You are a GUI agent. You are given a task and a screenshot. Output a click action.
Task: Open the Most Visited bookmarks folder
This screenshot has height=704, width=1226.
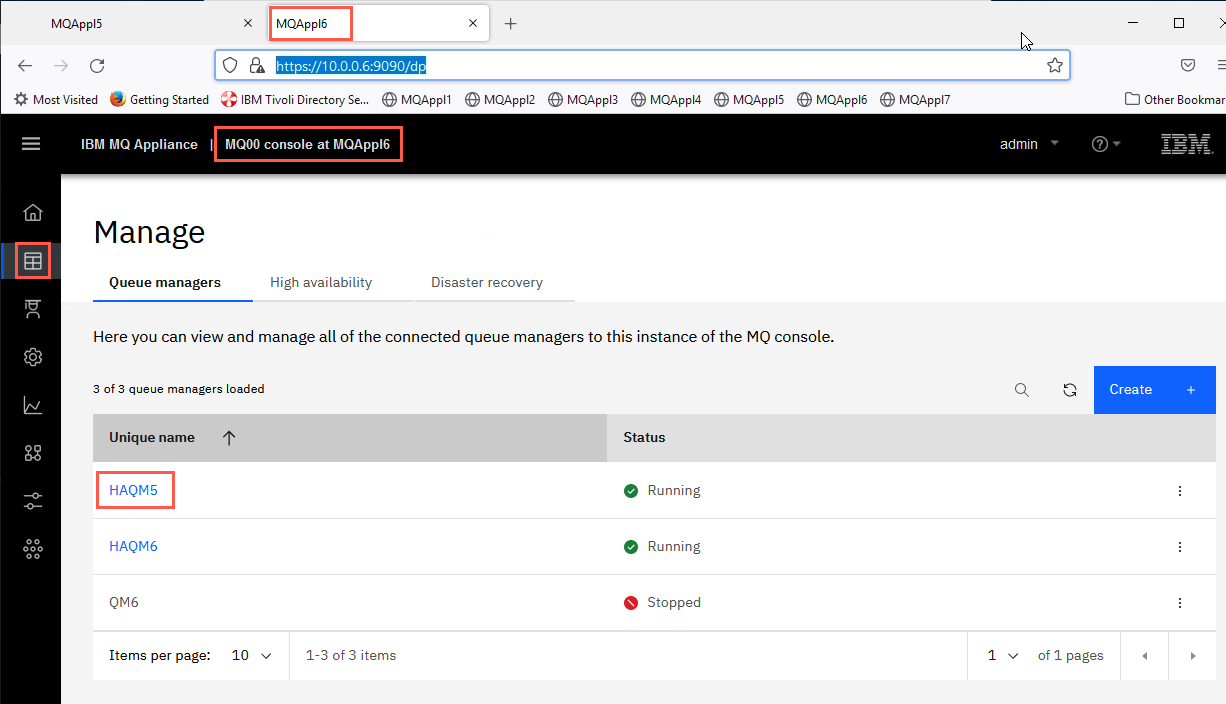coord(56,99)
